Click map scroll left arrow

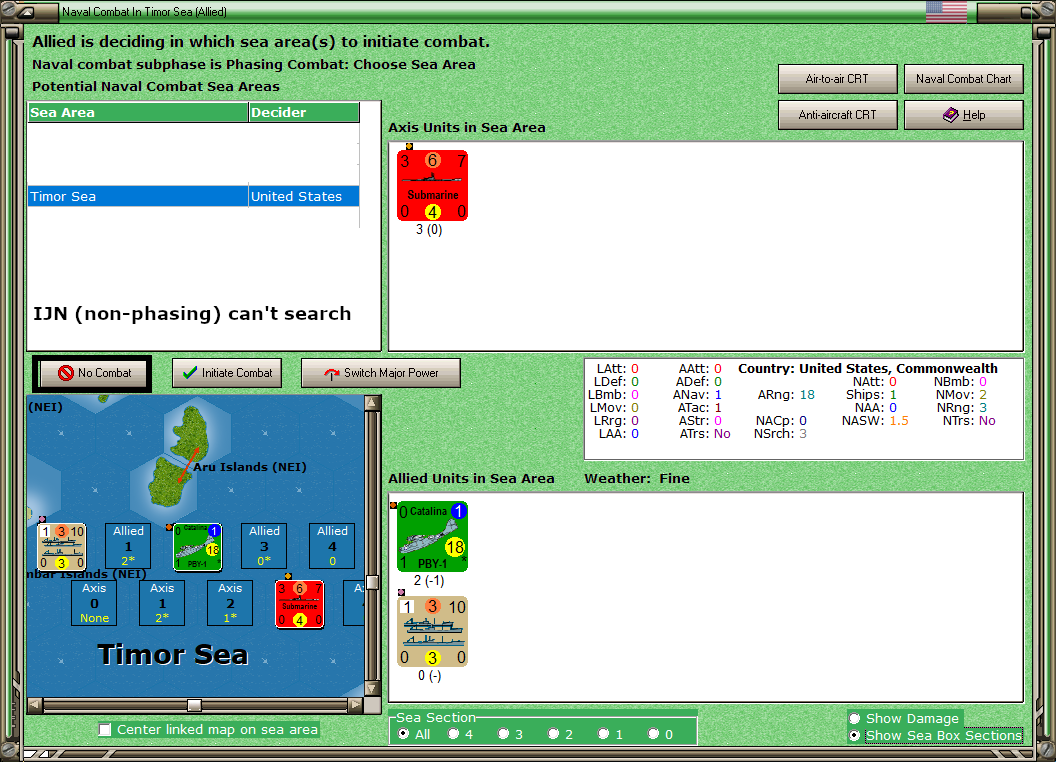point(35,705)
